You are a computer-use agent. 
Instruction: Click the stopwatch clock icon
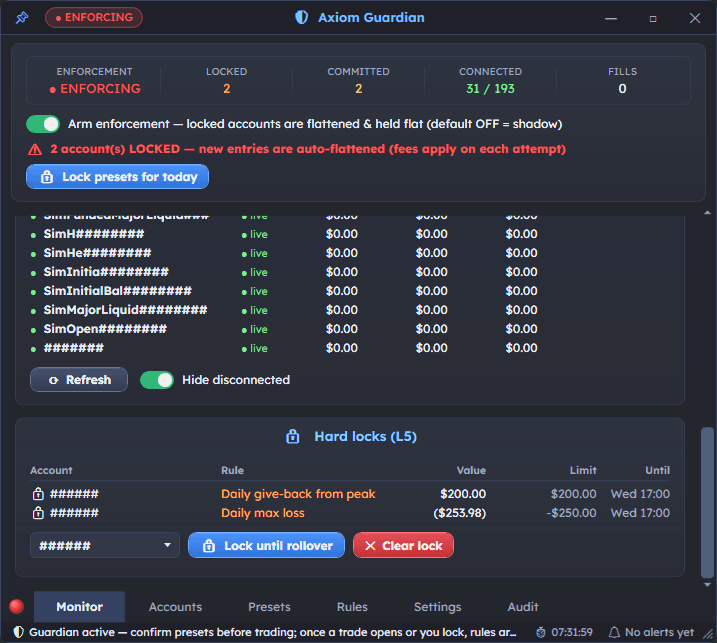540,632
